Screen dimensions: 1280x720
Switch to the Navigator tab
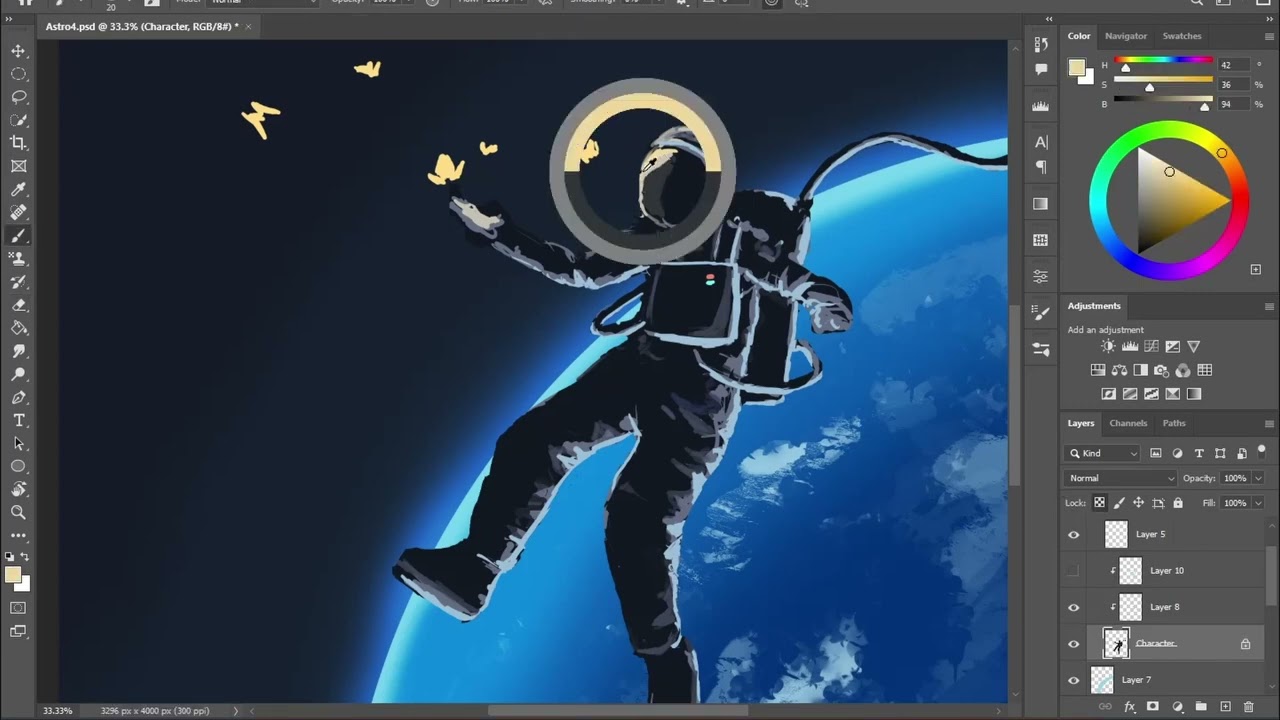click(x=1126, y=36)
